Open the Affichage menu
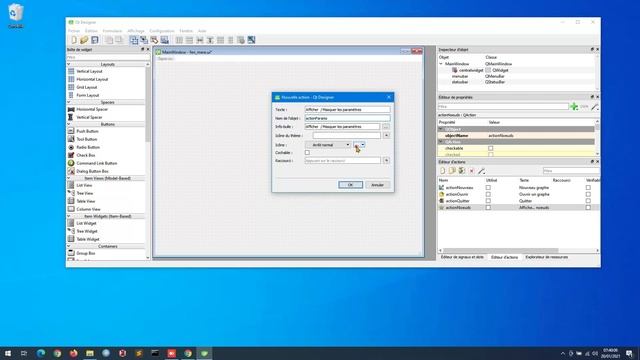Viewport: 640px width, 360px height. (x=136, y=31)
